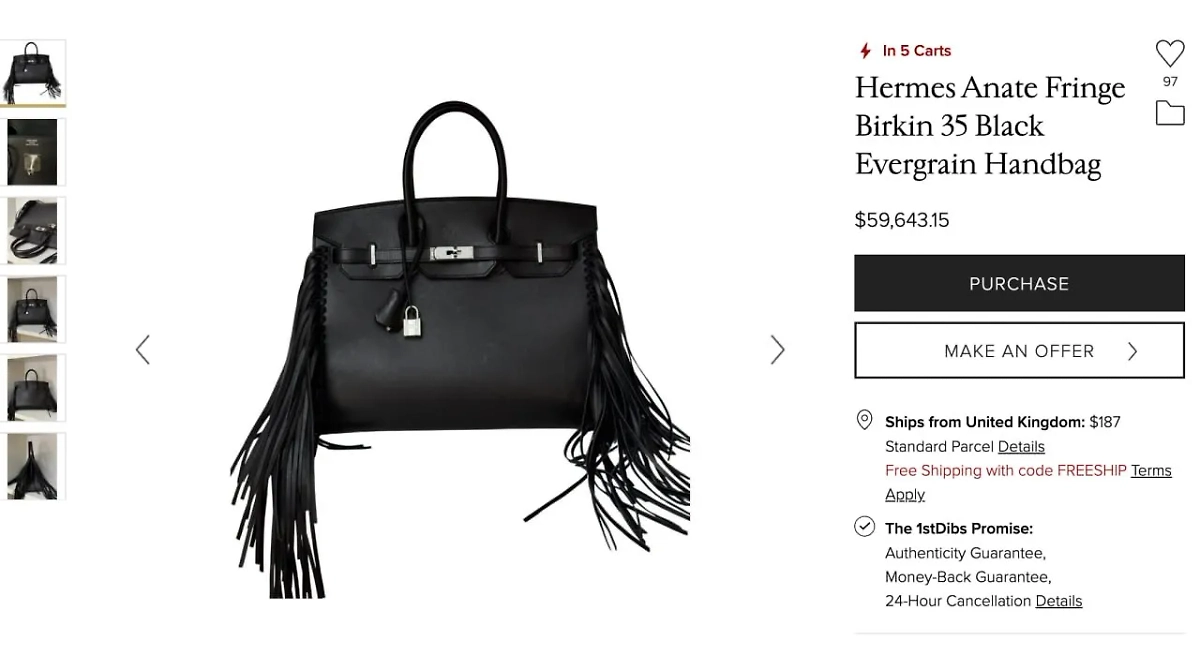Click the 1stDibs Promise checkmark icon
This screenshot has height=655, width=1200.
tap(865, 527)
